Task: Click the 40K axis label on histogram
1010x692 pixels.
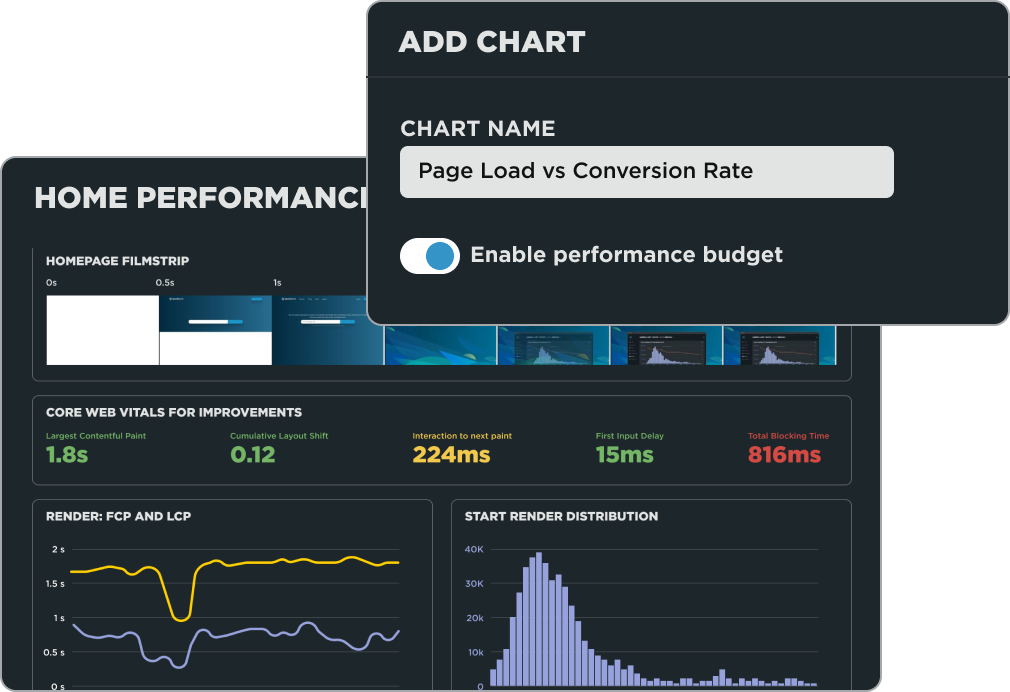Action: [474, 549]
